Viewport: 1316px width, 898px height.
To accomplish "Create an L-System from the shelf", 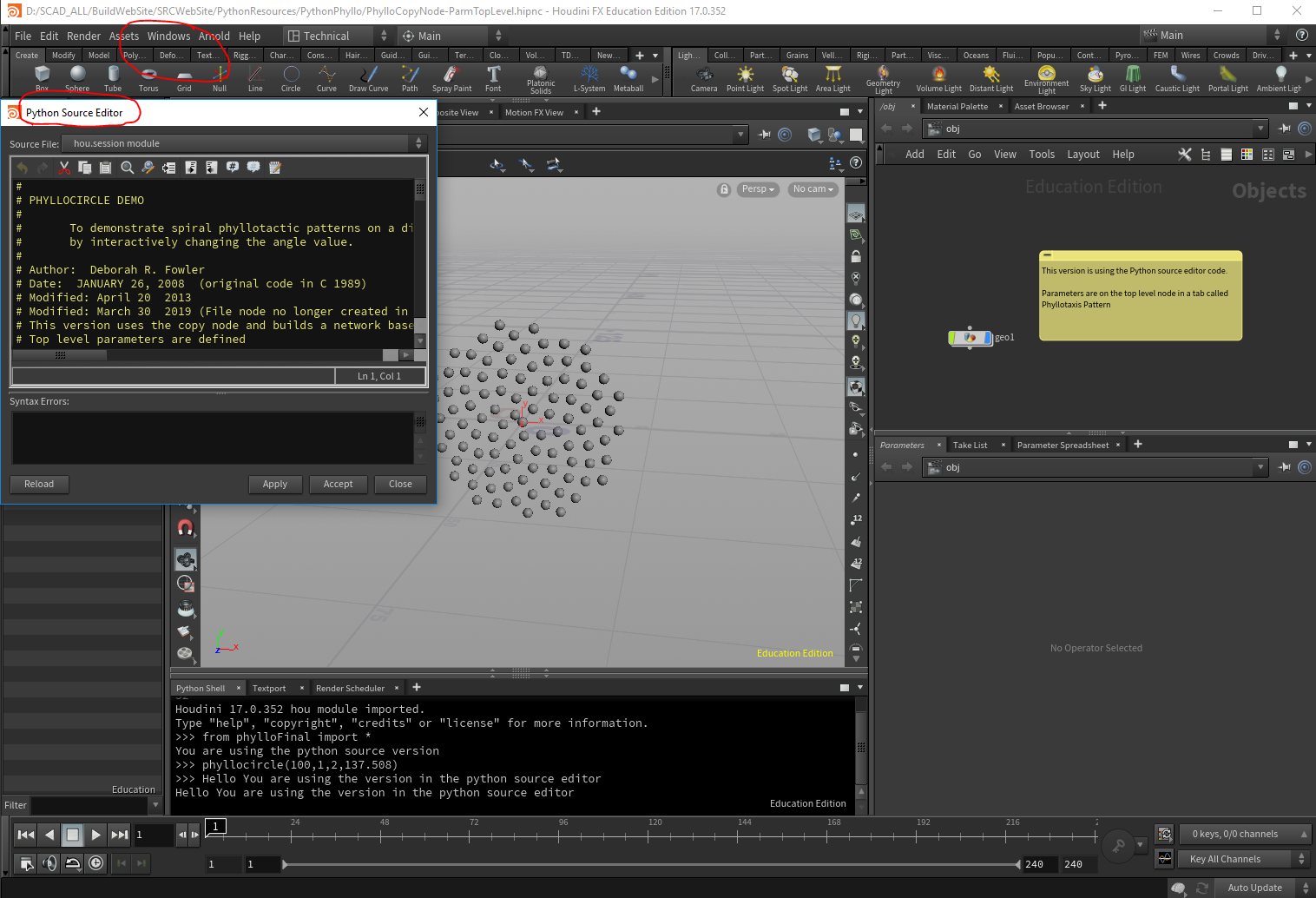I will [589, 76].
